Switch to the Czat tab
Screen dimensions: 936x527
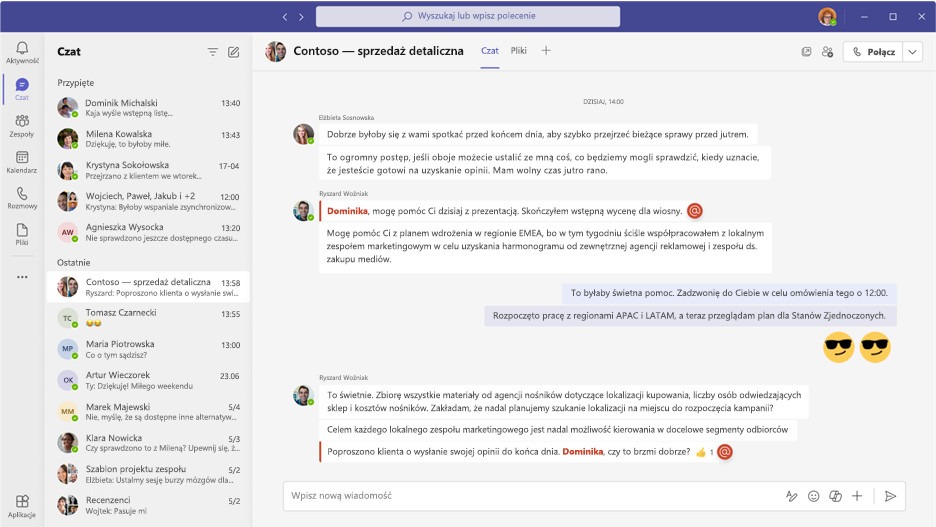(489, 51)
